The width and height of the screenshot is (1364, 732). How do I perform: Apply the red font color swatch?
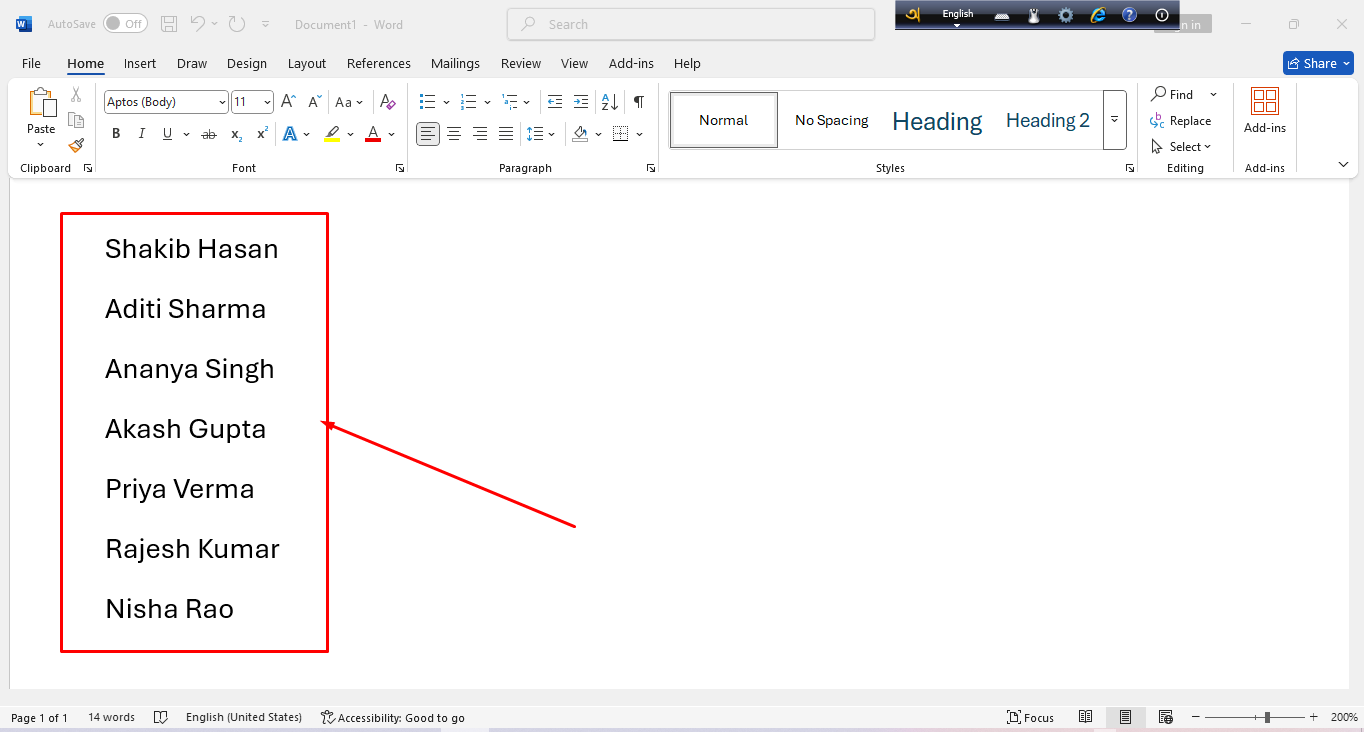point(371,133)
